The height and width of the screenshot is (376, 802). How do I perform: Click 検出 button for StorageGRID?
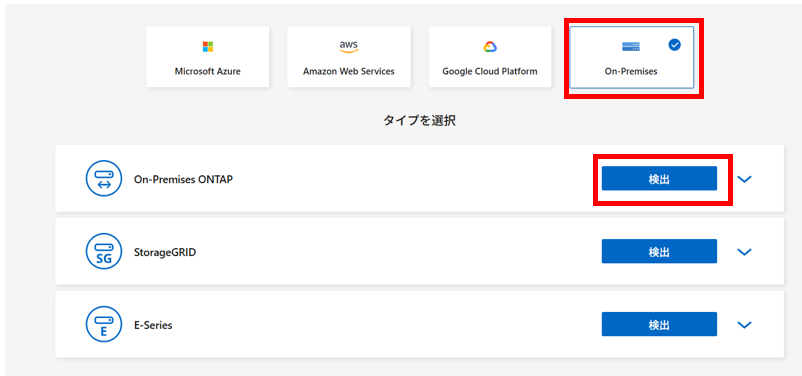[x=659, y=251]
